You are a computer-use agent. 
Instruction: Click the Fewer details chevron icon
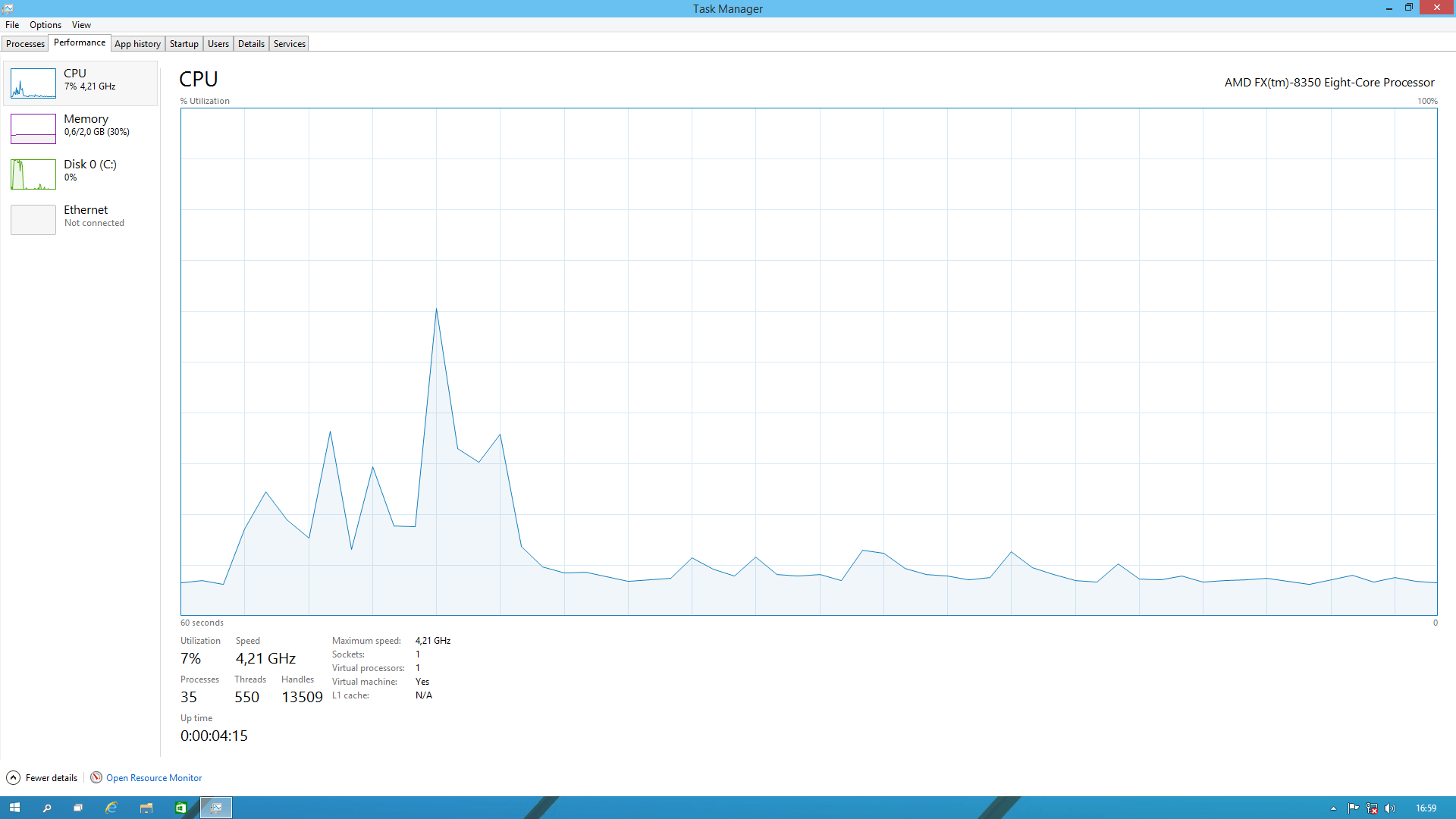(13, 778)
